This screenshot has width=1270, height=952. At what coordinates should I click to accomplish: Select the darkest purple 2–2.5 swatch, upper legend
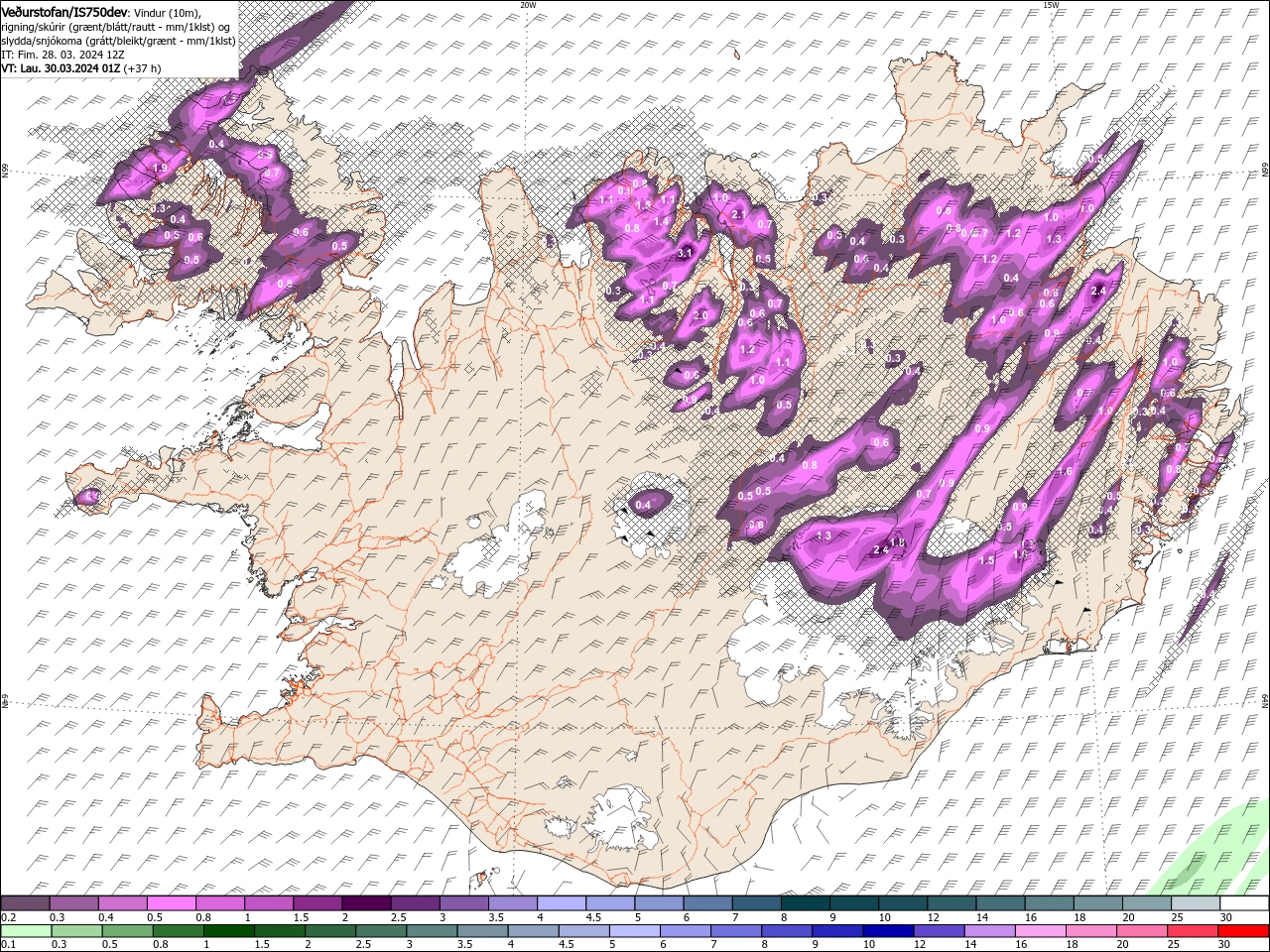366,903
